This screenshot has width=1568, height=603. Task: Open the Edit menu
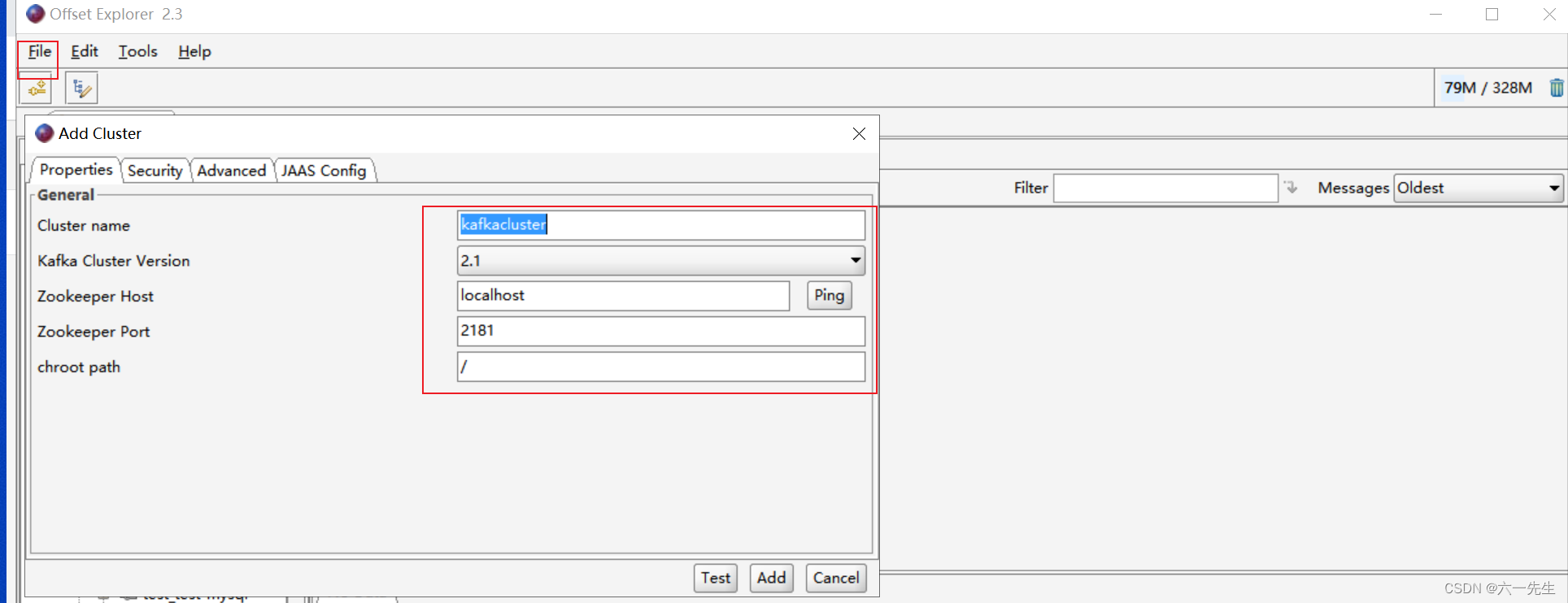tap(85, 51)
